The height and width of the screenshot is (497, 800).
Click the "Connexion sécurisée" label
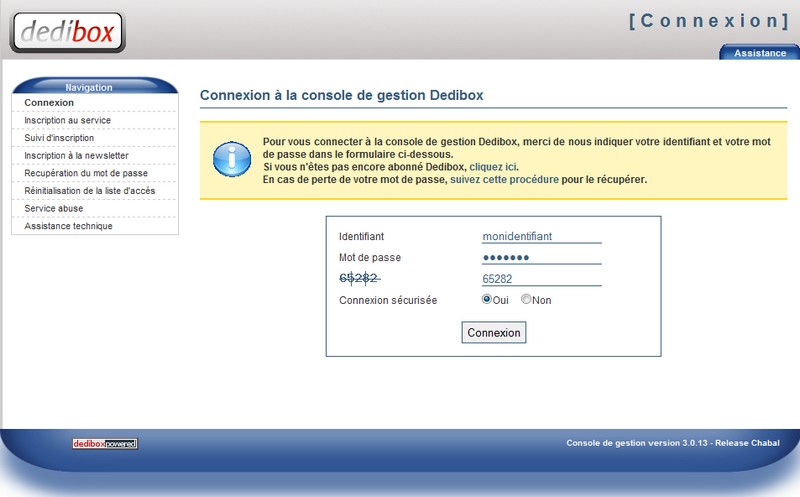point(388,300)
